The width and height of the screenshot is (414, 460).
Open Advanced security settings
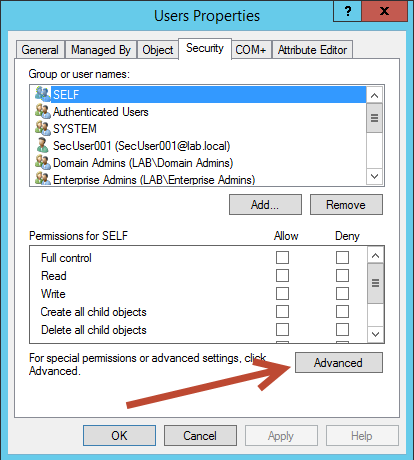pos(339,363)
